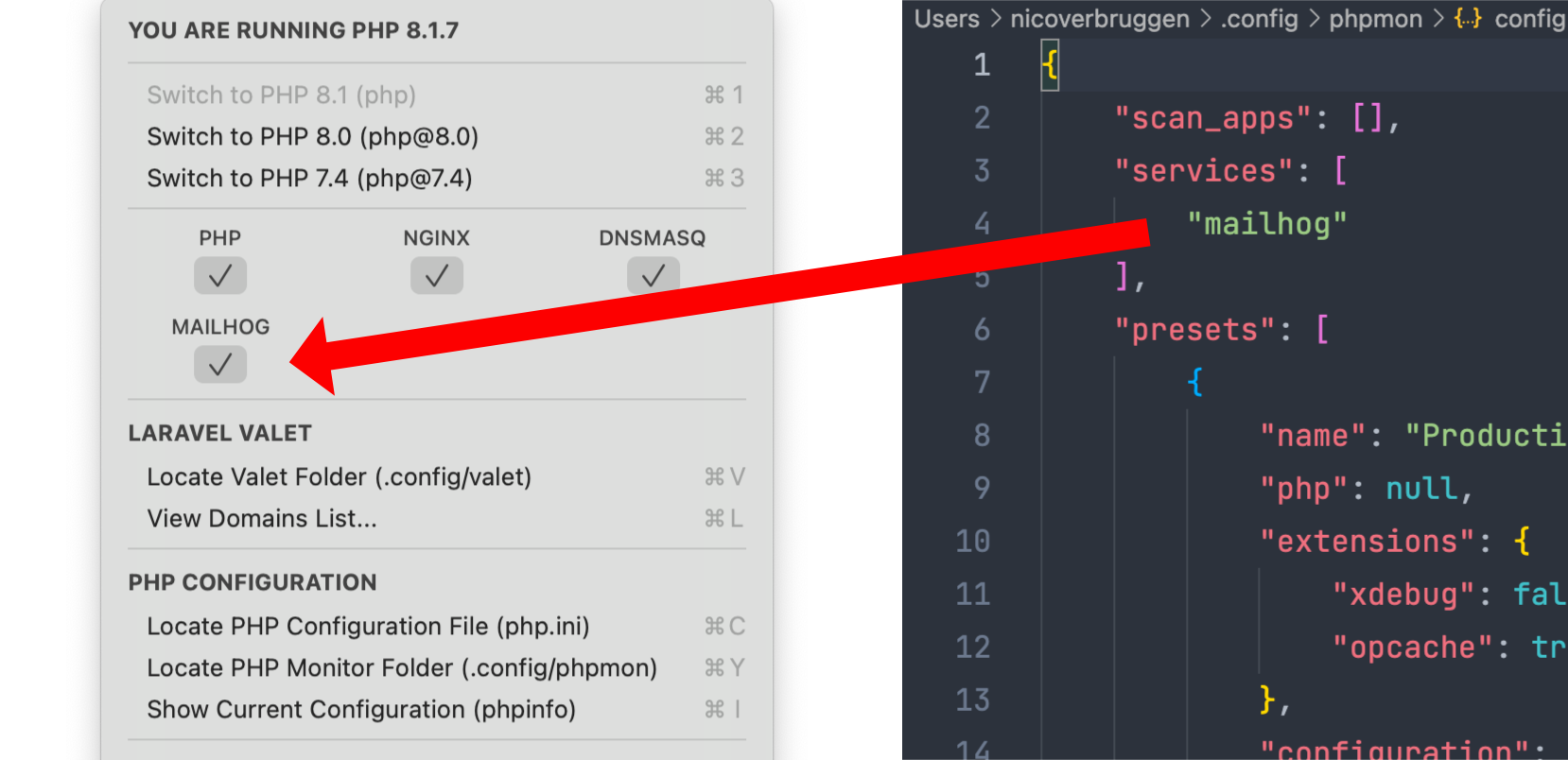Click the "xdebug" key in the editor
This screenshot has width=1568, height=760.
click(1403, 596)
